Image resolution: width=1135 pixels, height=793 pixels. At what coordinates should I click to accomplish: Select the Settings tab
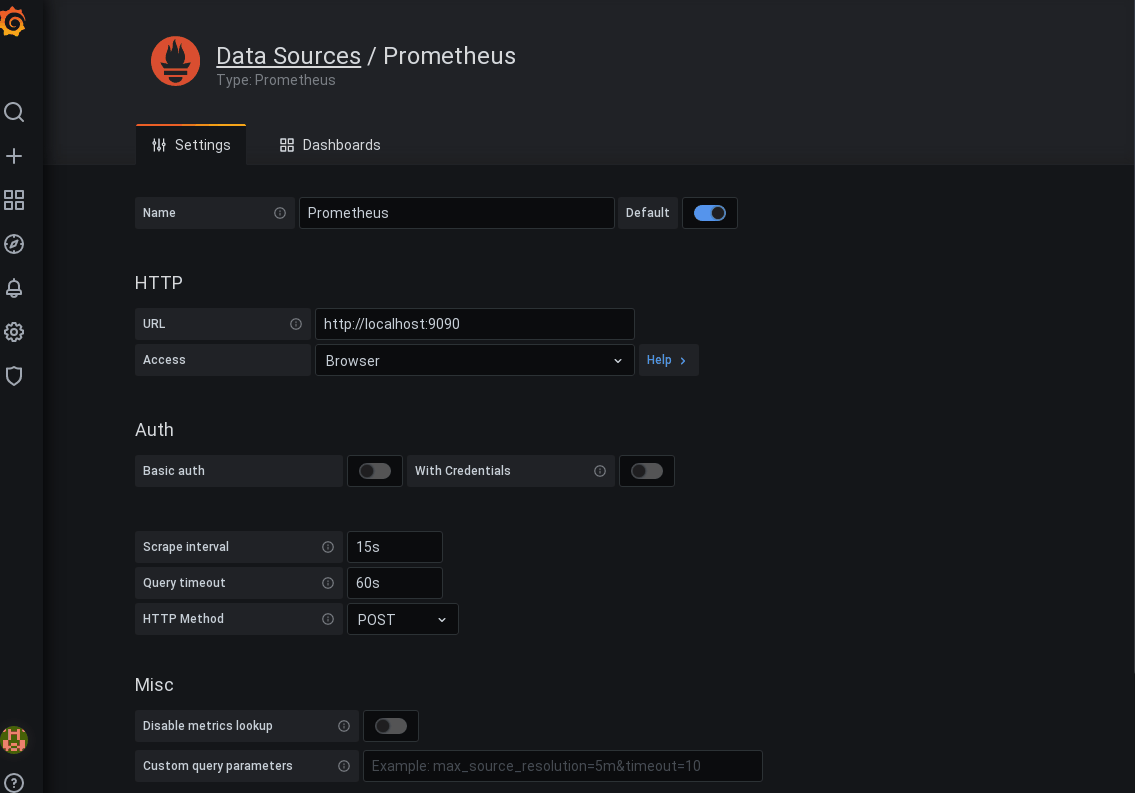pyautogui.click(x=191, y=145)
